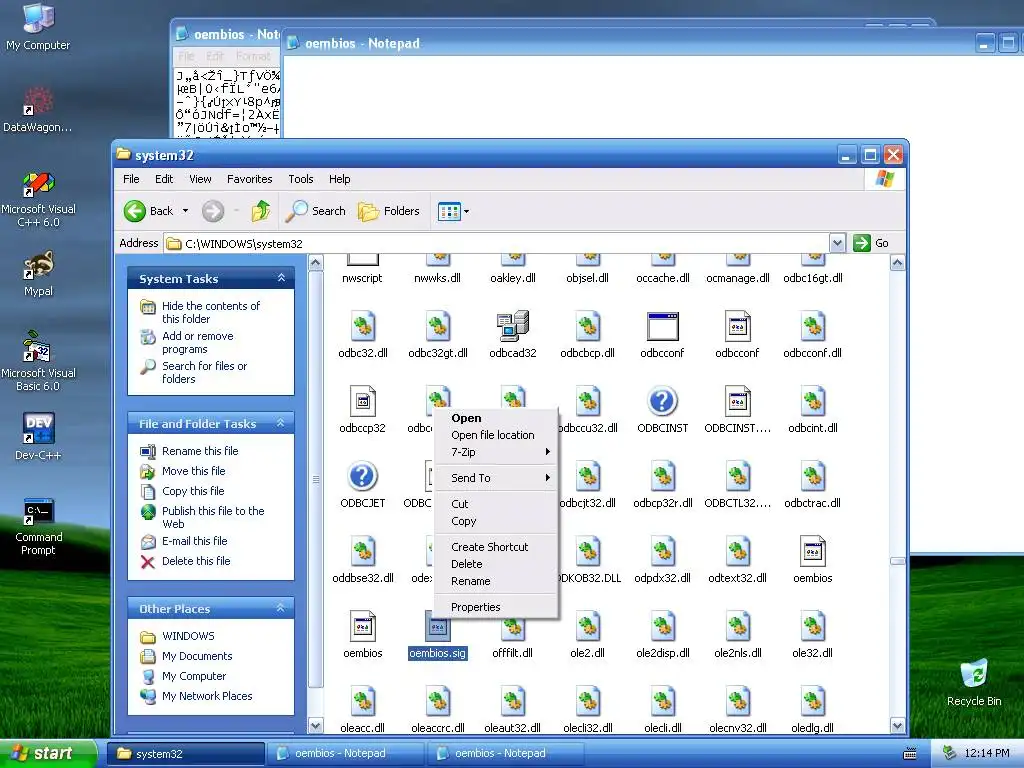Expand the Send To submenu
Viewport: 1024px width, 768px height.
(x=496, y=478)
